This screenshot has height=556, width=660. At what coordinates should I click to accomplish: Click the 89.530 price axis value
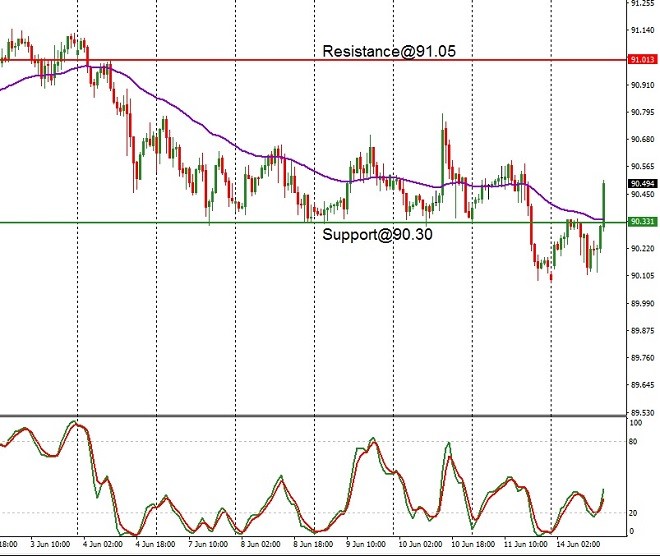[x=642, y=413]
